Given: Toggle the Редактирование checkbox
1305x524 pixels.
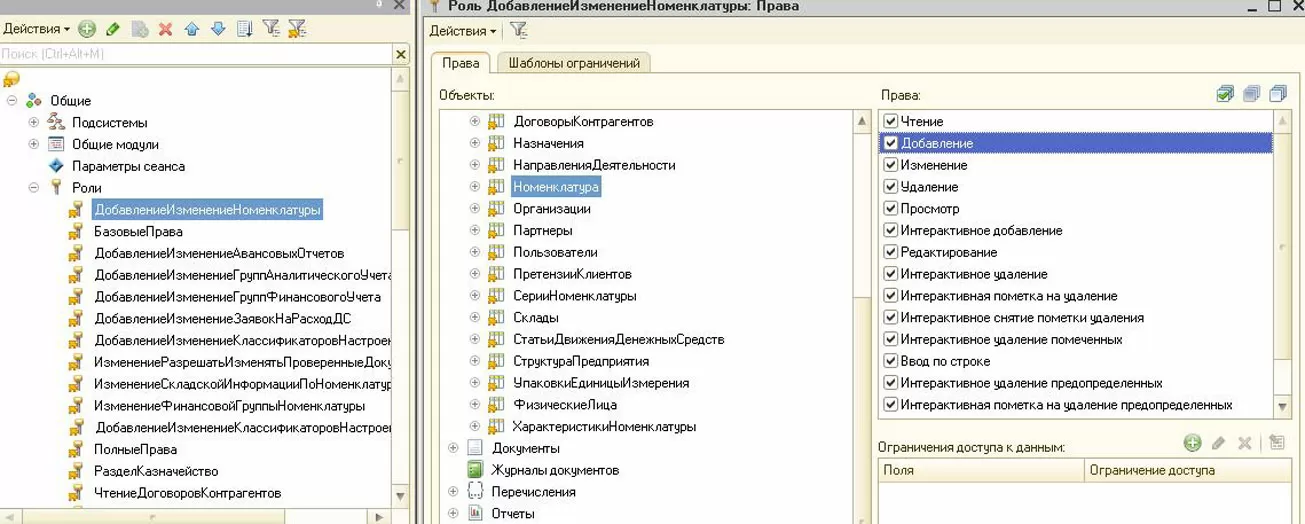Looking at the screenshot, I should pyautogui.click(x=890, y=252).
